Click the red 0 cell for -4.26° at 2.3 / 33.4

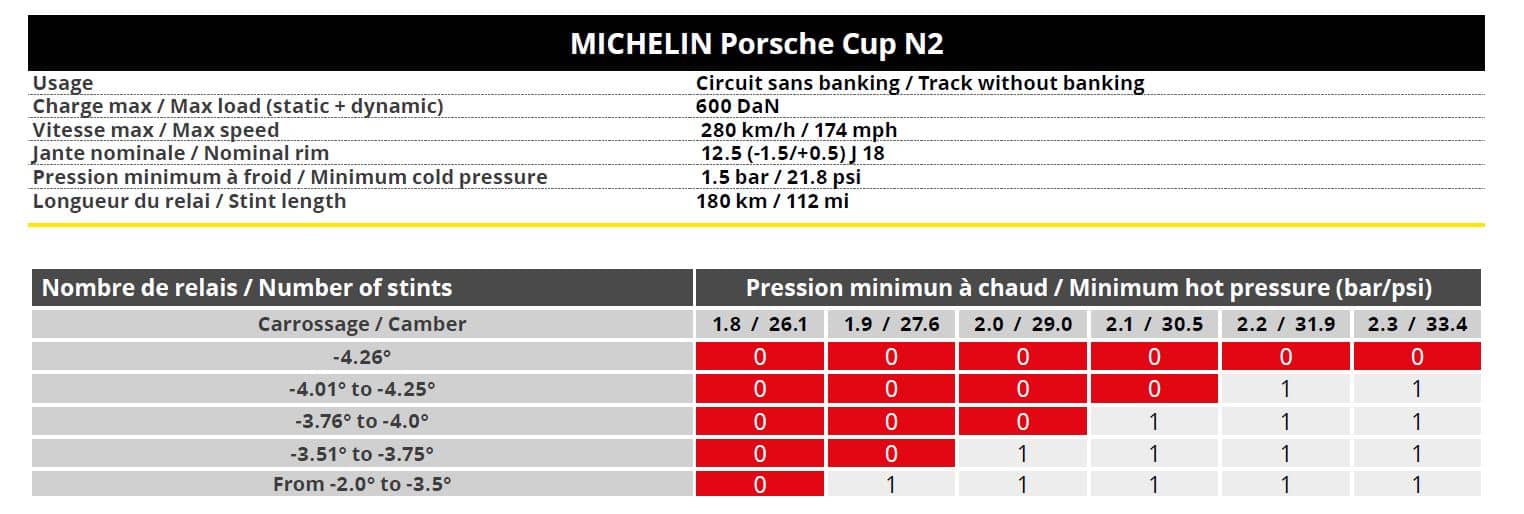pyautogui.click(x=1416, y=356)
